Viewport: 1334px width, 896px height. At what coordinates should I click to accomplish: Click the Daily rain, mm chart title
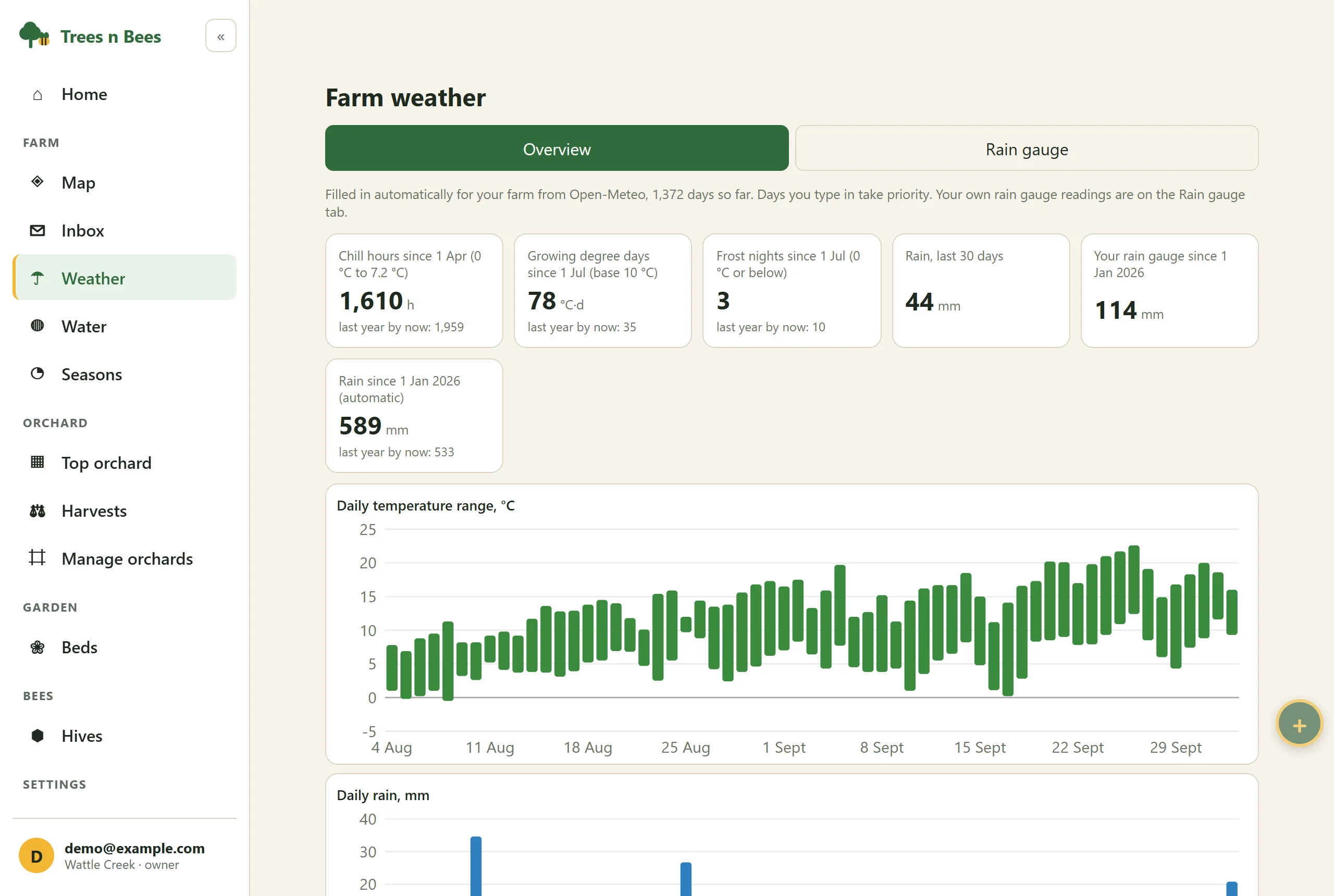pos(383,795)
